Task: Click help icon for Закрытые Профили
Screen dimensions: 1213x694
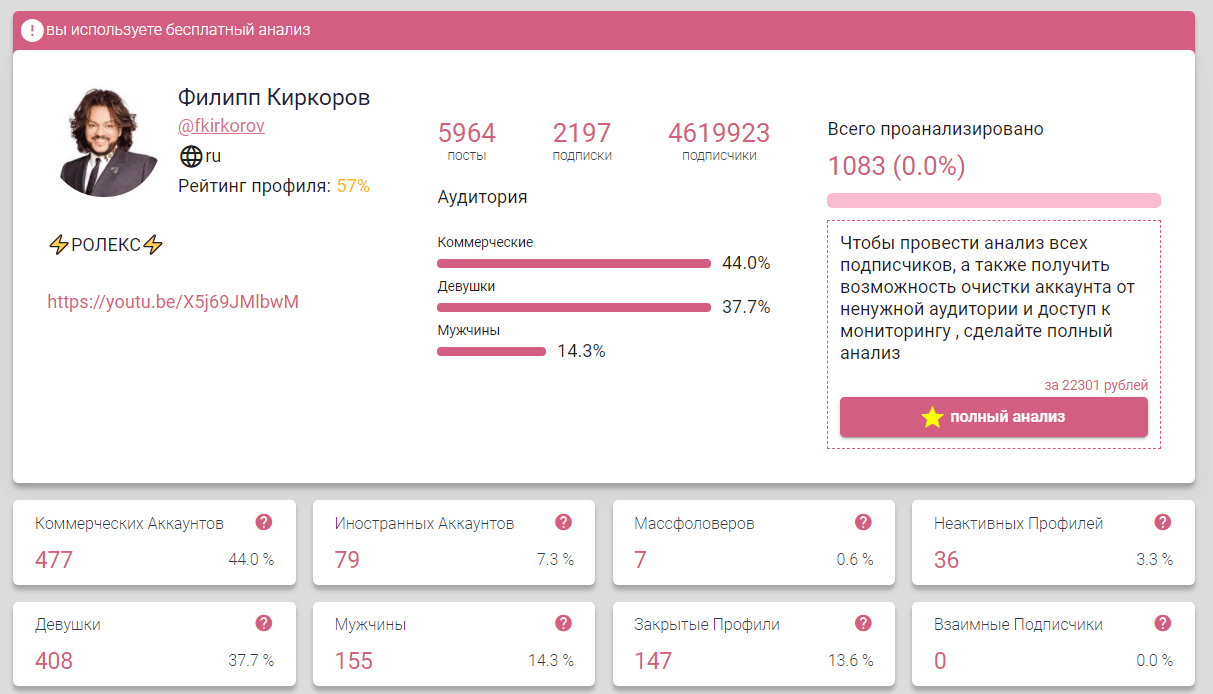Action: coord(863,623)
